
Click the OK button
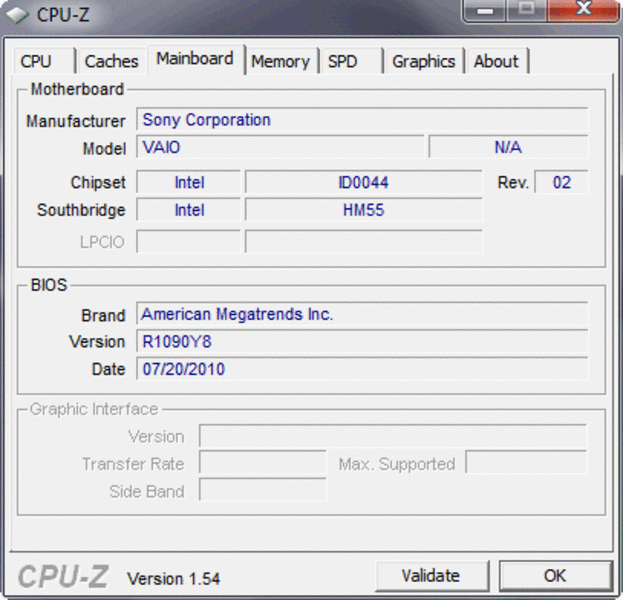[555, 575]
